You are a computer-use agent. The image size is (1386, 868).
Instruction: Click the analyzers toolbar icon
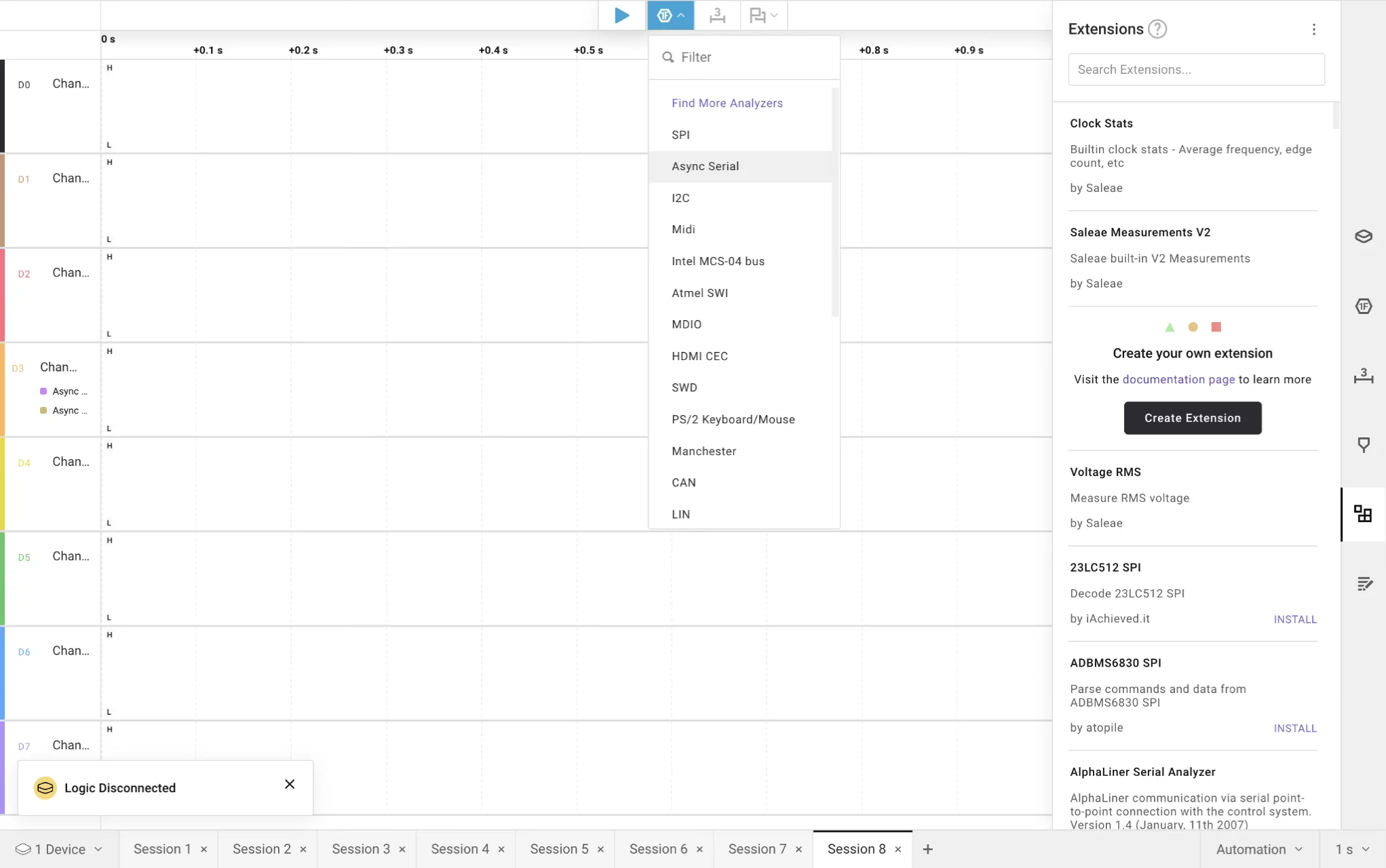coord(670,15)
